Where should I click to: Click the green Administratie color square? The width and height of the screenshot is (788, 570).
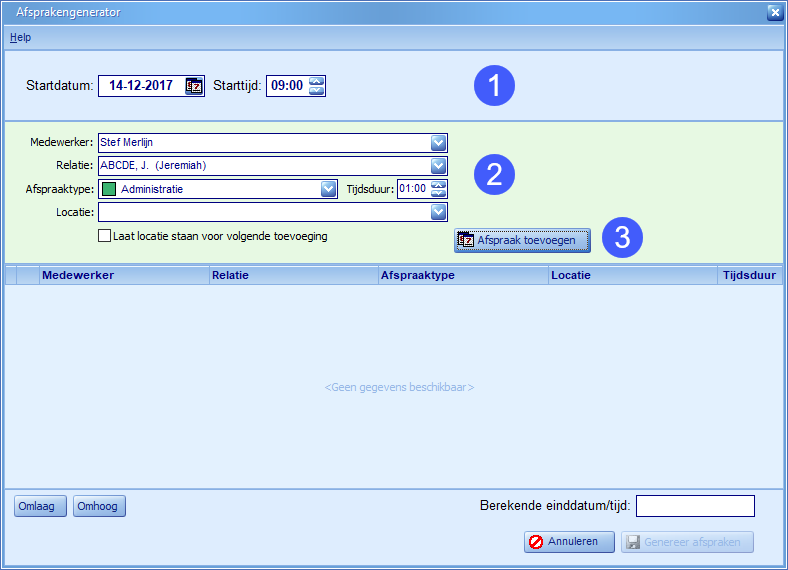tap(109, 188)
